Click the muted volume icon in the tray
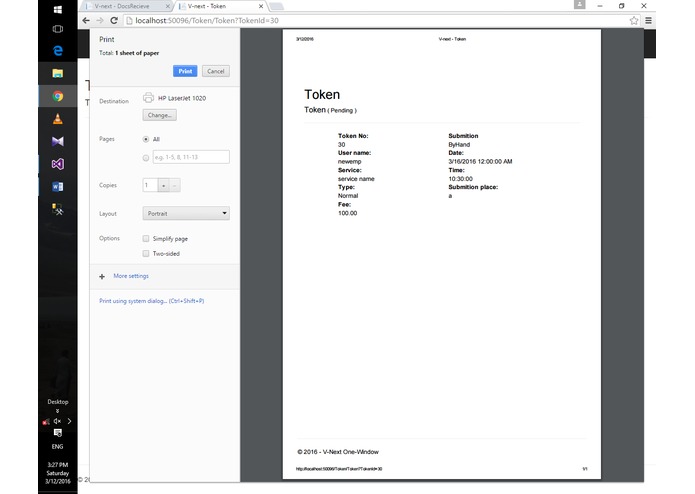 (57, 421)
